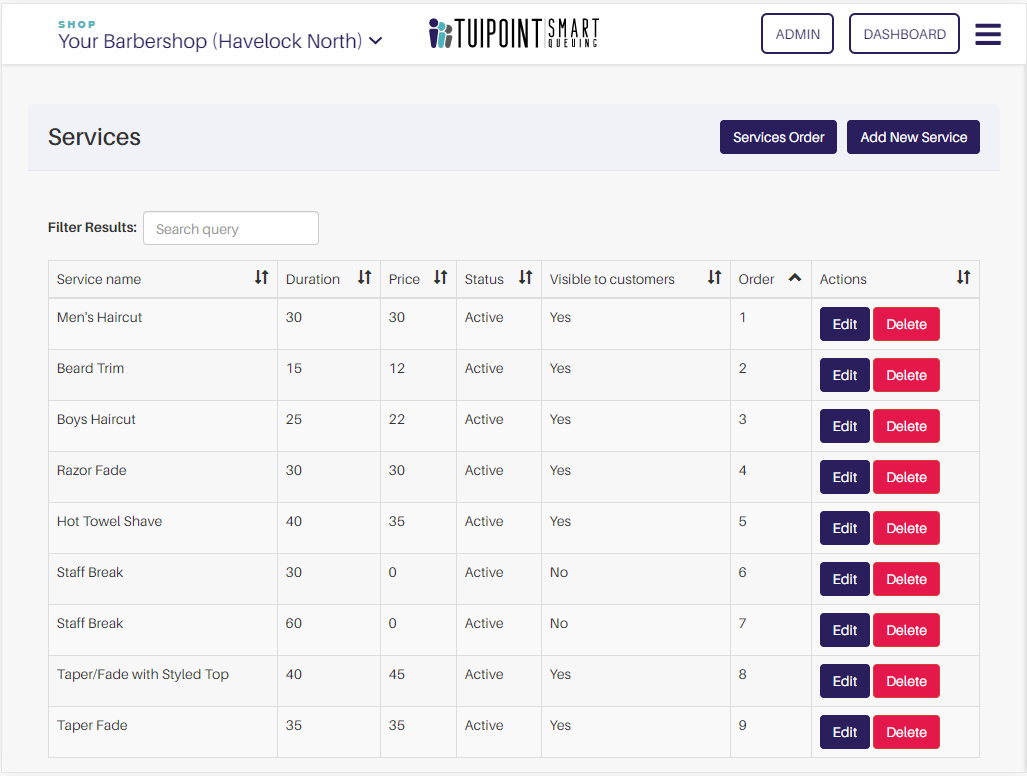Viewport: 1027px width, 776px height.
Task: Click Visible to customers header label
Action: click(x=612, y=279)
